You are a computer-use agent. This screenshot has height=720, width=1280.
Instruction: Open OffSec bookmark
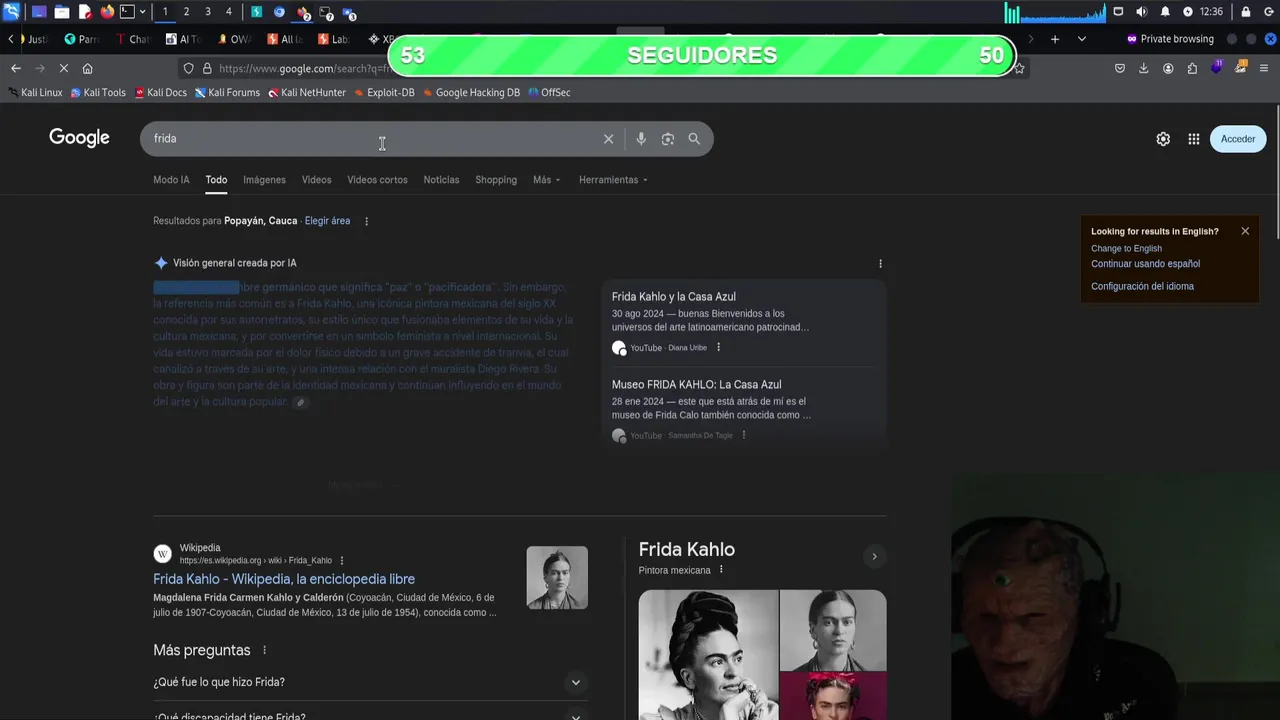click(549, 92)
